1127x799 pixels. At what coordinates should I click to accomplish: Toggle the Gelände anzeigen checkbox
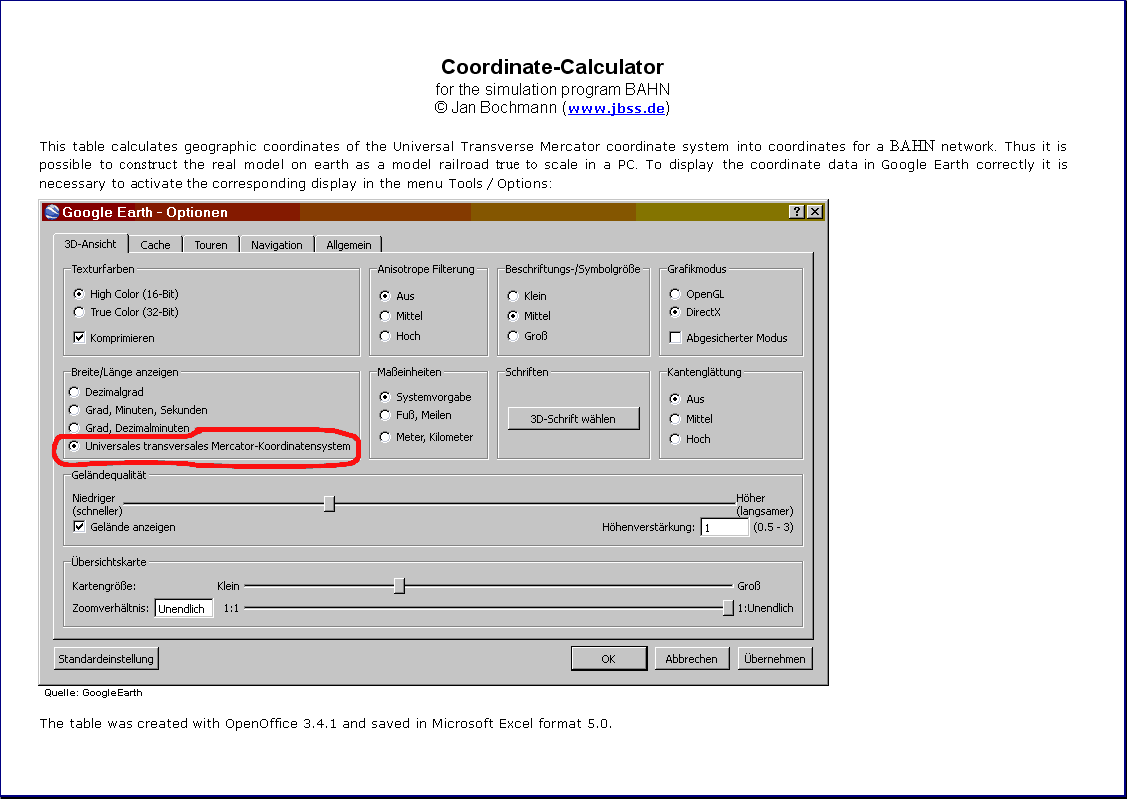124,527
